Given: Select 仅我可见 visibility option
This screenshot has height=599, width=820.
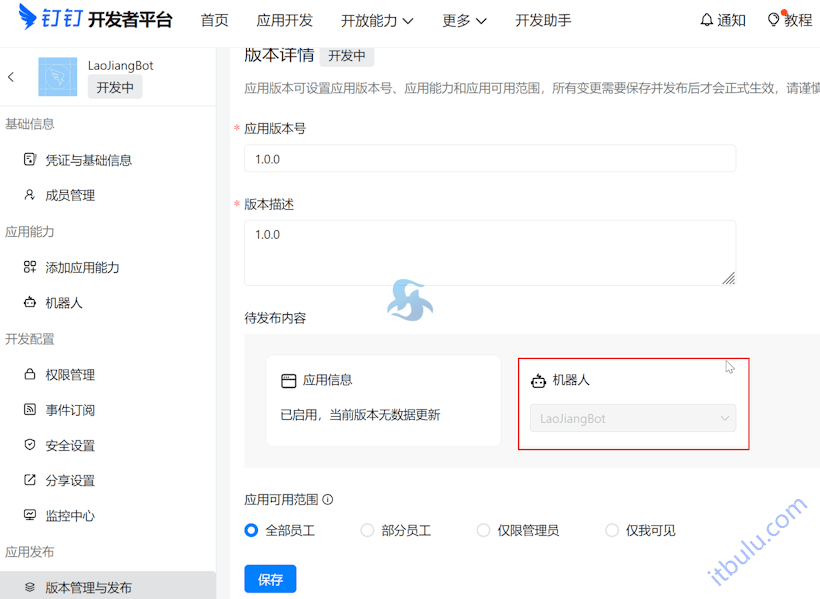Looking at the screenshot, I should [611, 531].
